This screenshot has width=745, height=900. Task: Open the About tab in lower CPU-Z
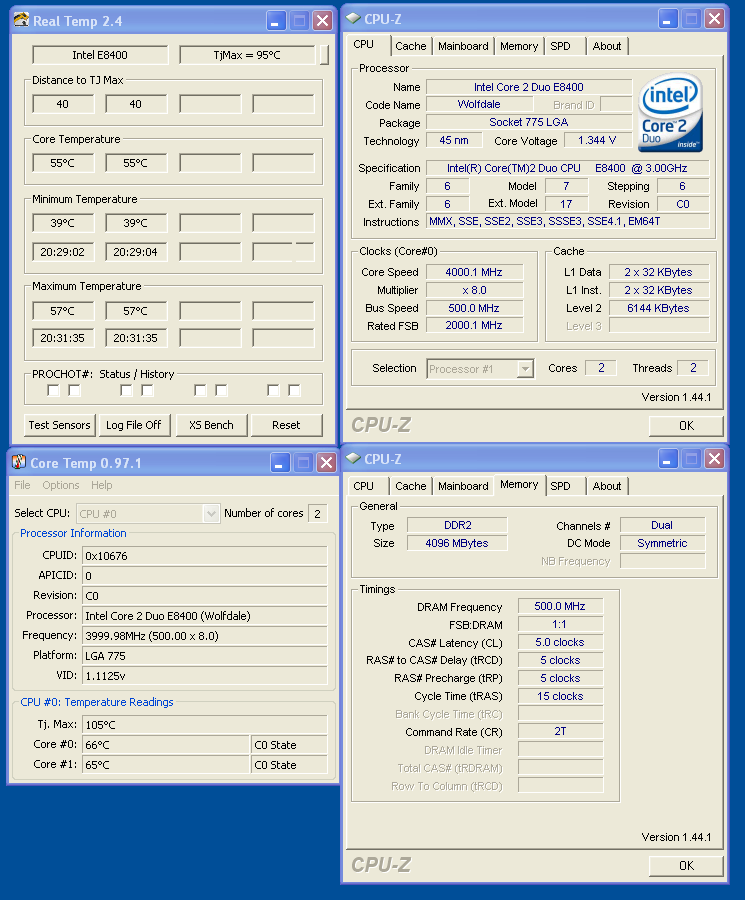(607, 486)
